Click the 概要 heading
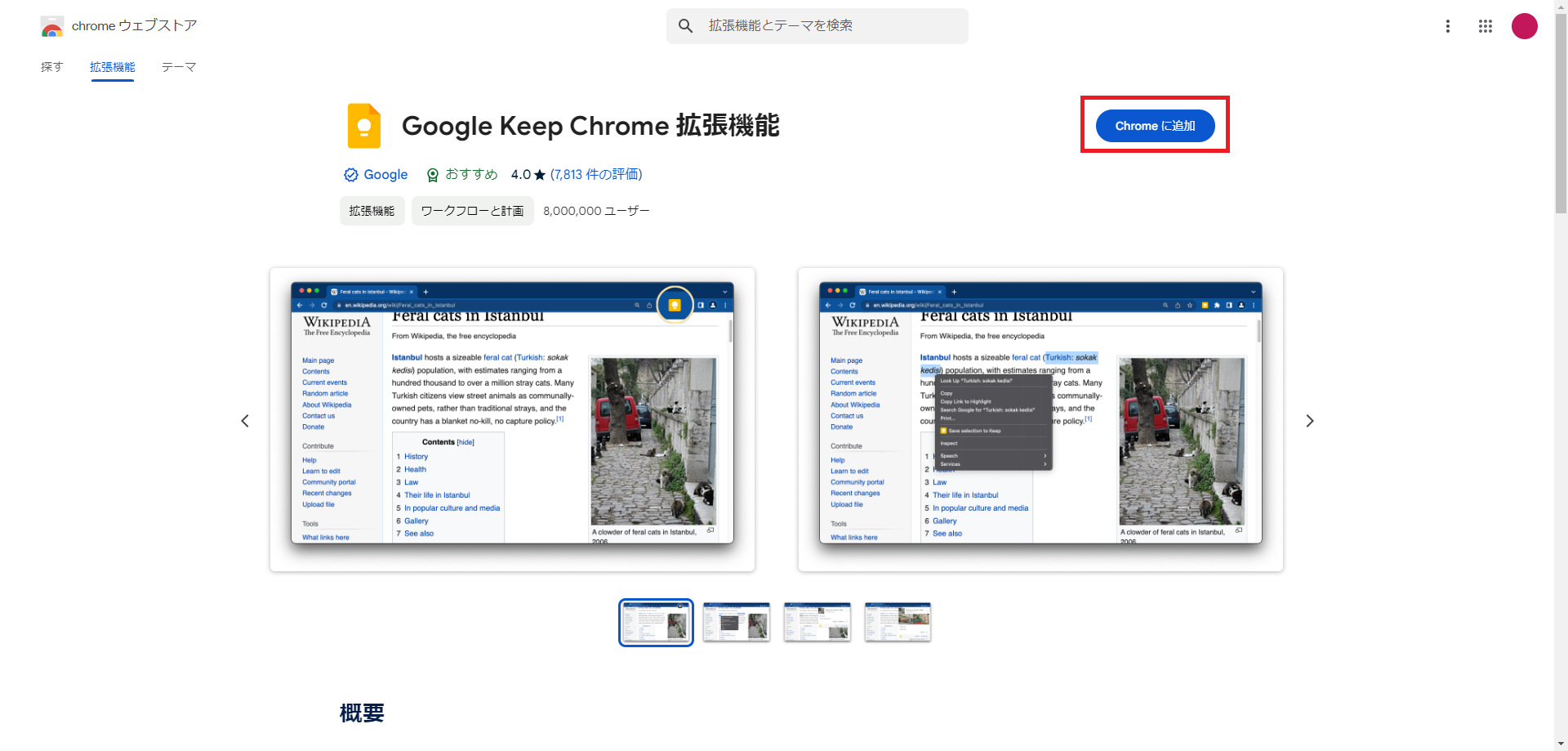The image size is (1568, 751). tap(362, 713)
